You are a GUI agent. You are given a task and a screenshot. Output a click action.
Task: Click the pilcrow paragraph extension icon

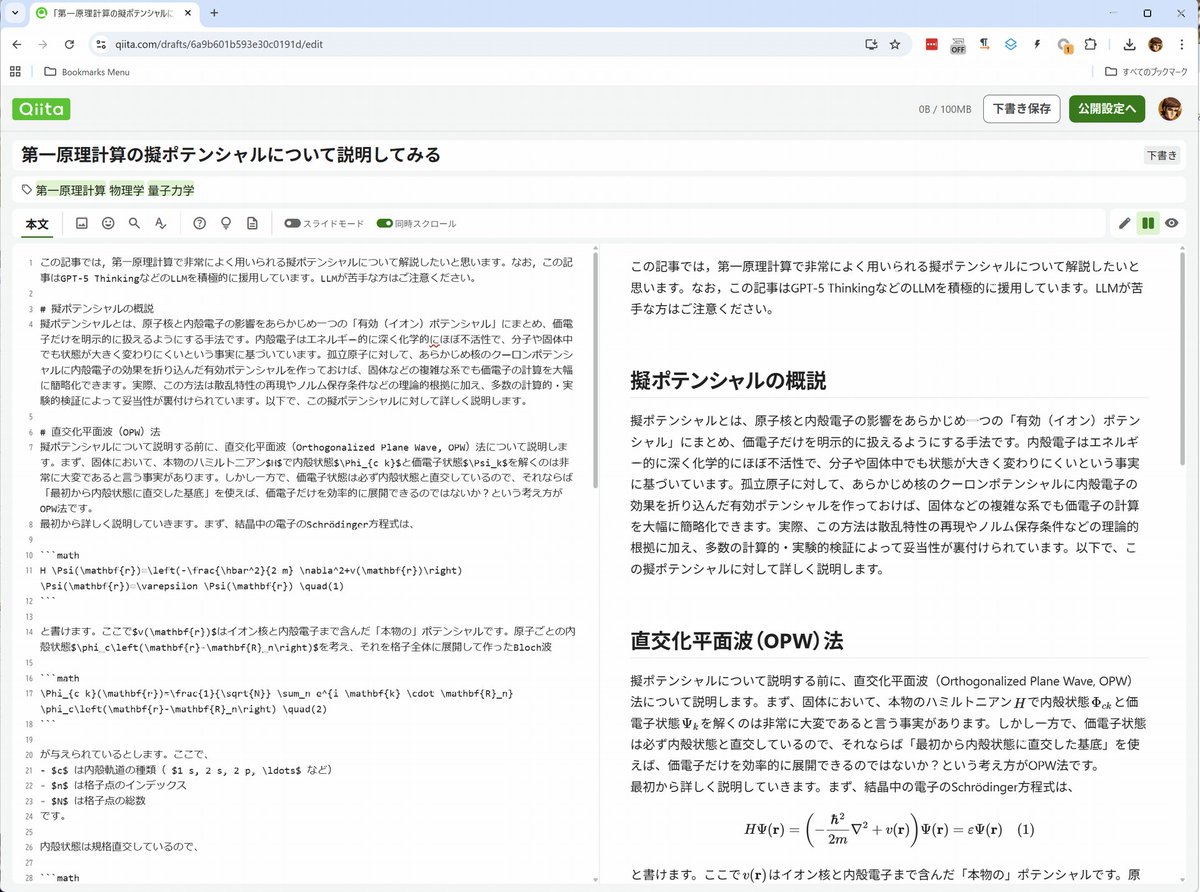pos(985,44)
